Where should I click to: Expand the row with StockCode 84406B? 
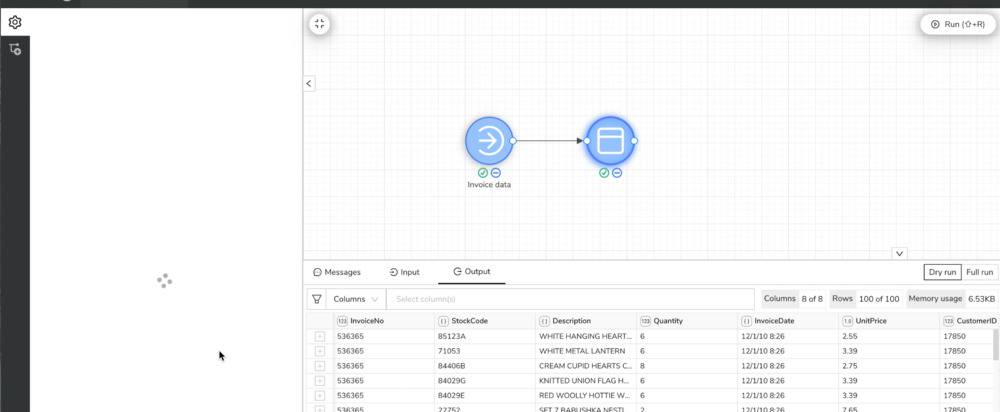click(x=320, y=366)
